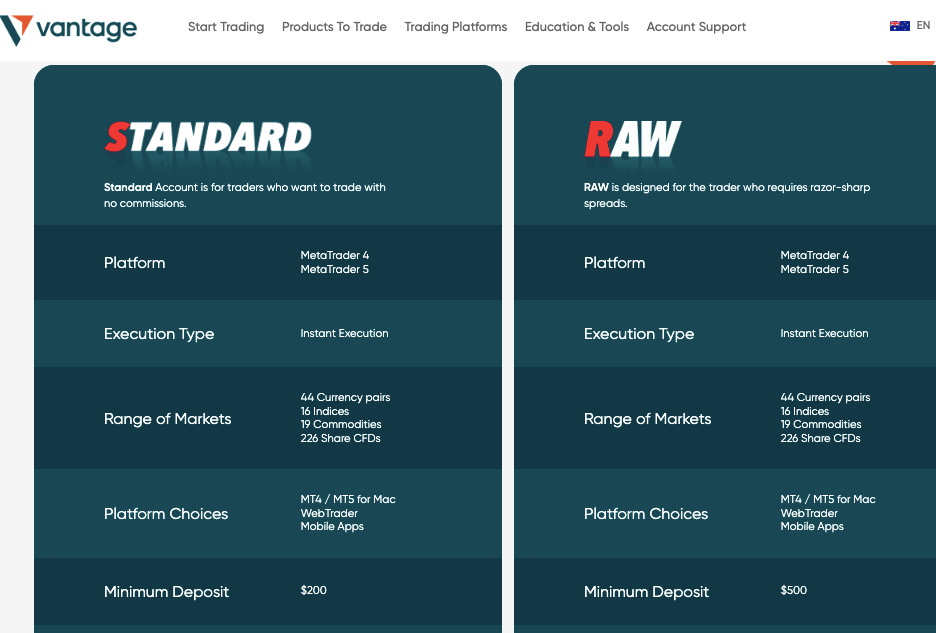936x633 pixels.
Task: Click MT4 / MT5 for Mac in RAW card
Action: click(828, 499)
